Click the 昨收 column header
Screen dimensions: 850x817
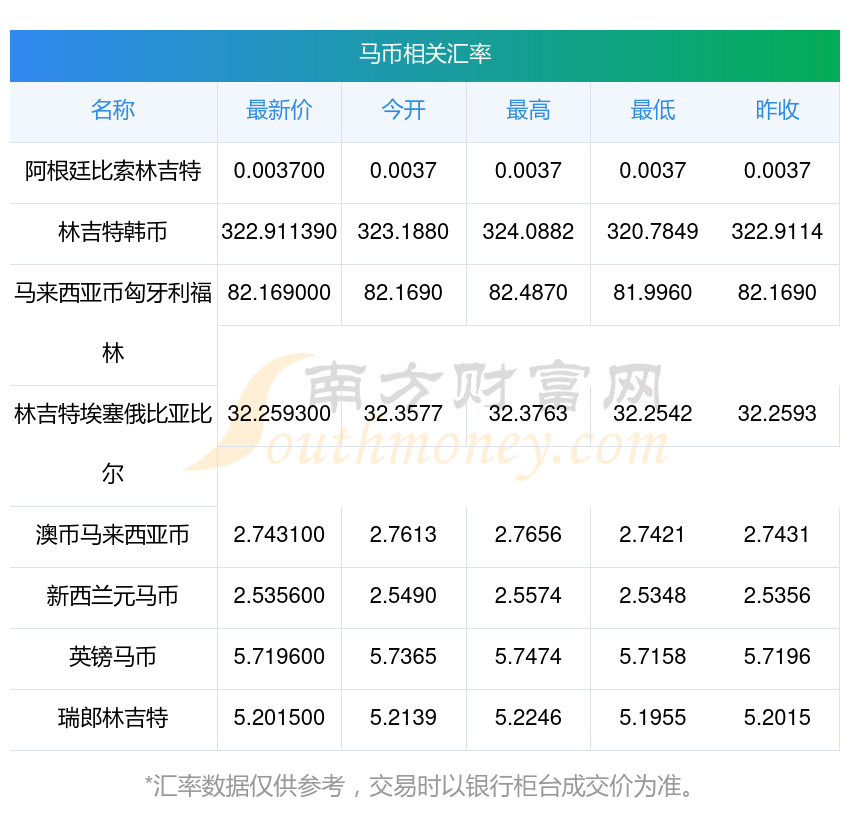(x=777, y=110)
